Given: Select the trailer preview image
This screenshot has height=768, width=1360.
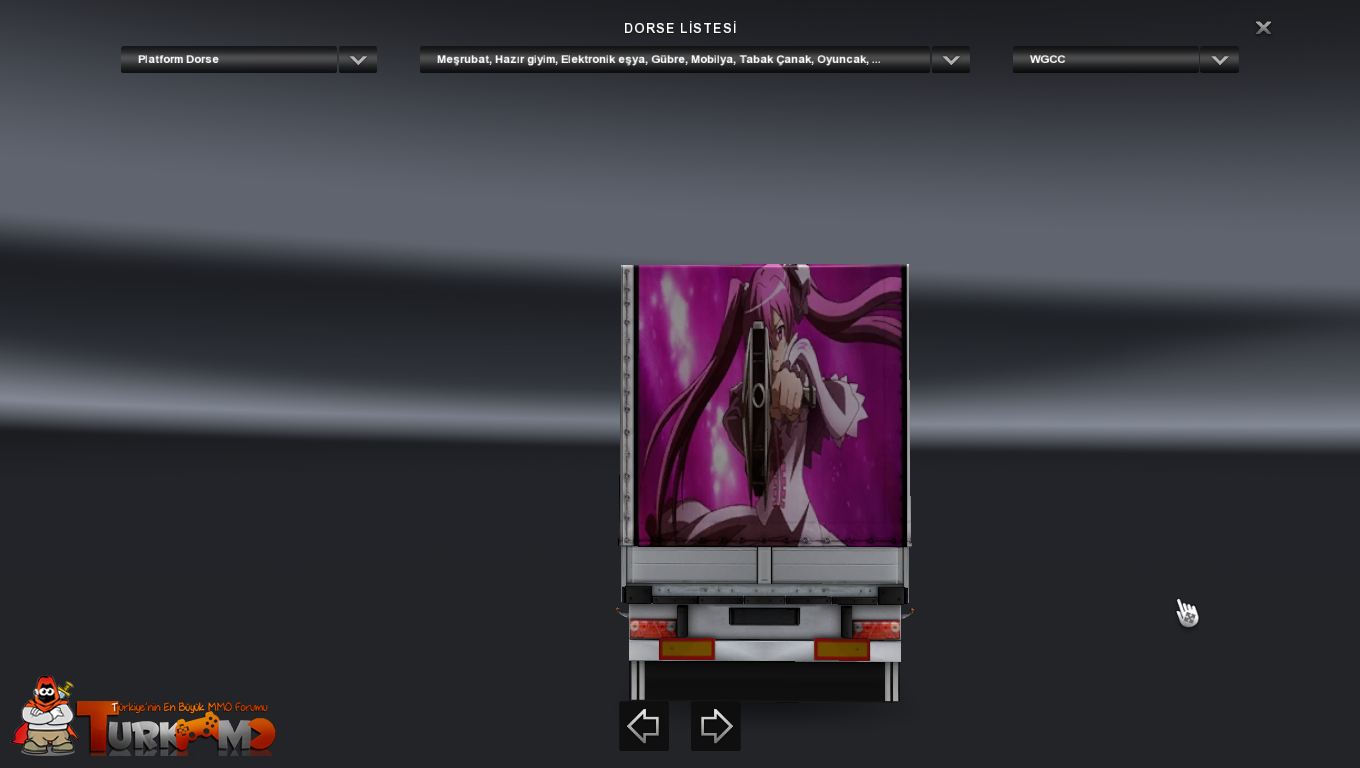Looking at the screenshot, I should (x=765, y=482).
